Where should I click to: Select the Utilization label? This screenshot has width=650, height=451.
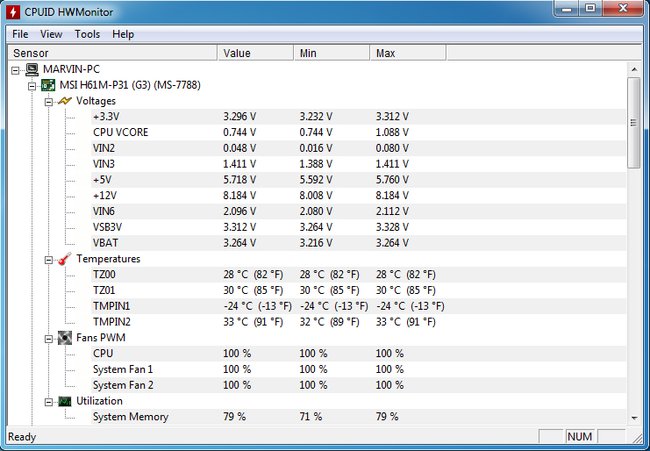click(99, 401)
